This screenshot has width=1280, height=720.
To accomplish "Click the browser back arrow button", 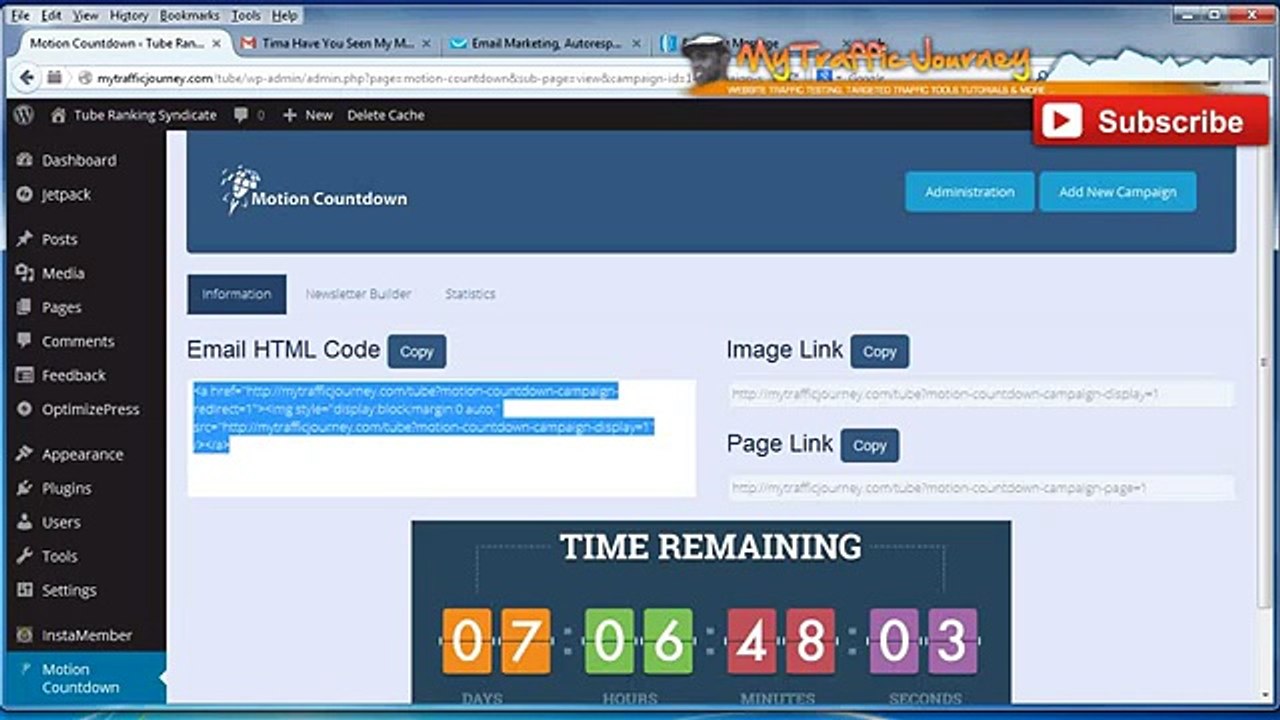I will pos(26,77).
